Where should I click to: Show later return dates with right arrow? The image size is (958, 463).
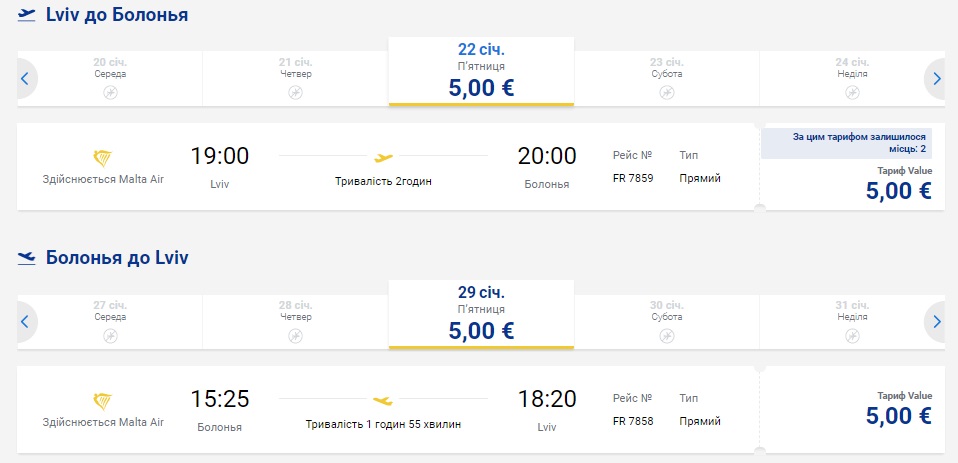pyautogui.click(x=935, y=321)
